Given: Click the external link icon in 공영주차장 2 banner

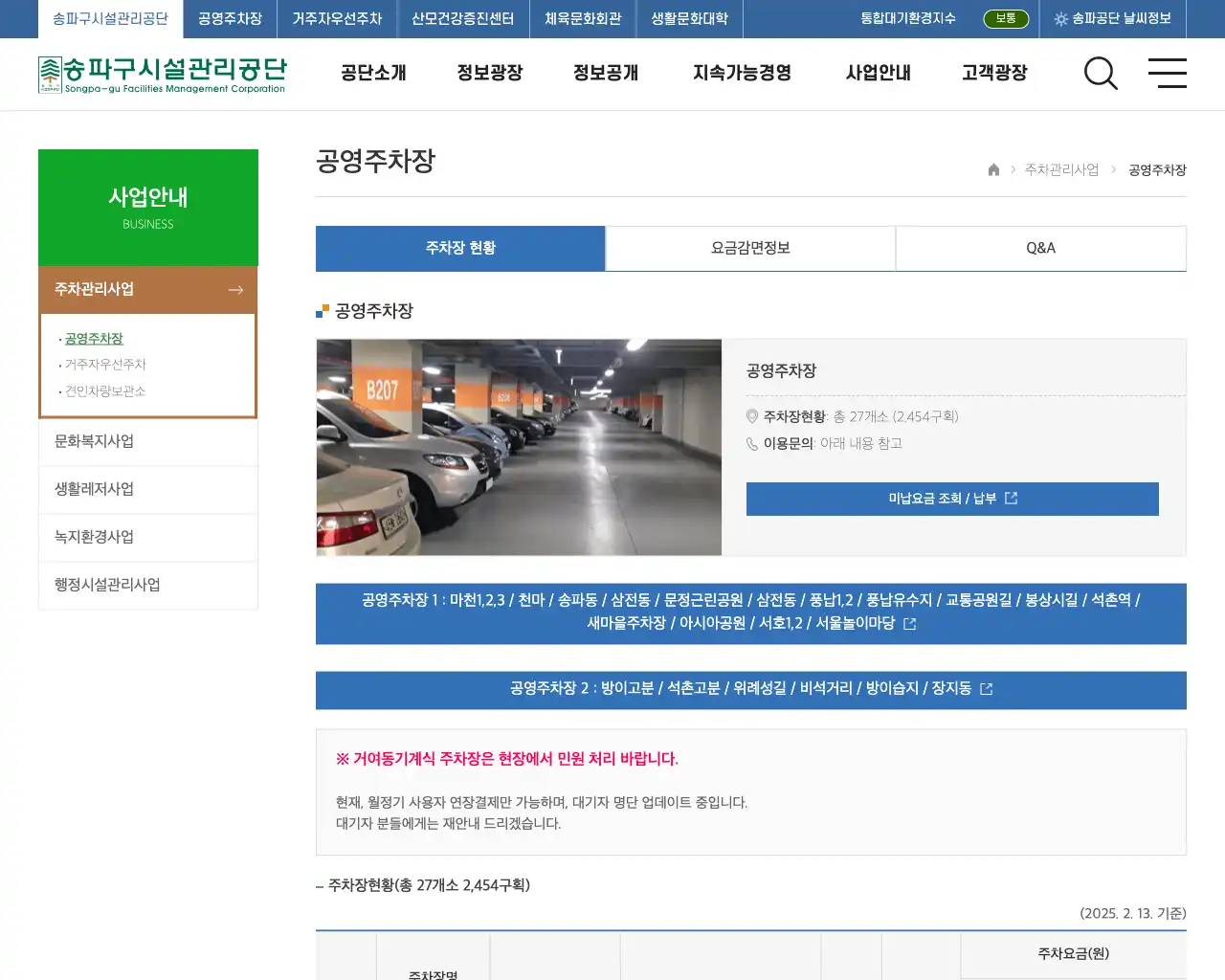Looking at the screenshot, I should 987,688.
